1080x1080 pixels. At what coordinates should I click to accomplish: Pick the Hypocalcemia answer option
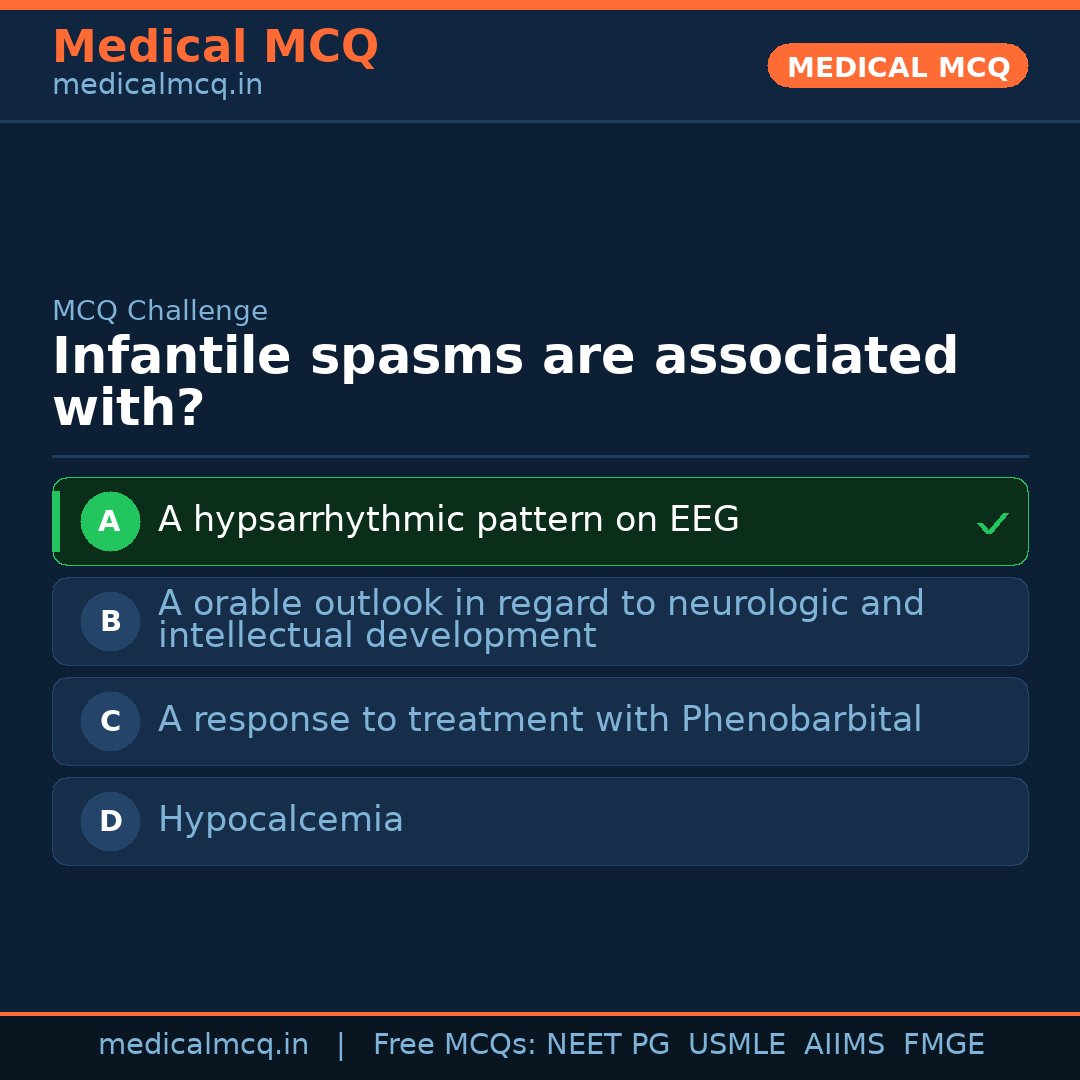tap(280, 820)
